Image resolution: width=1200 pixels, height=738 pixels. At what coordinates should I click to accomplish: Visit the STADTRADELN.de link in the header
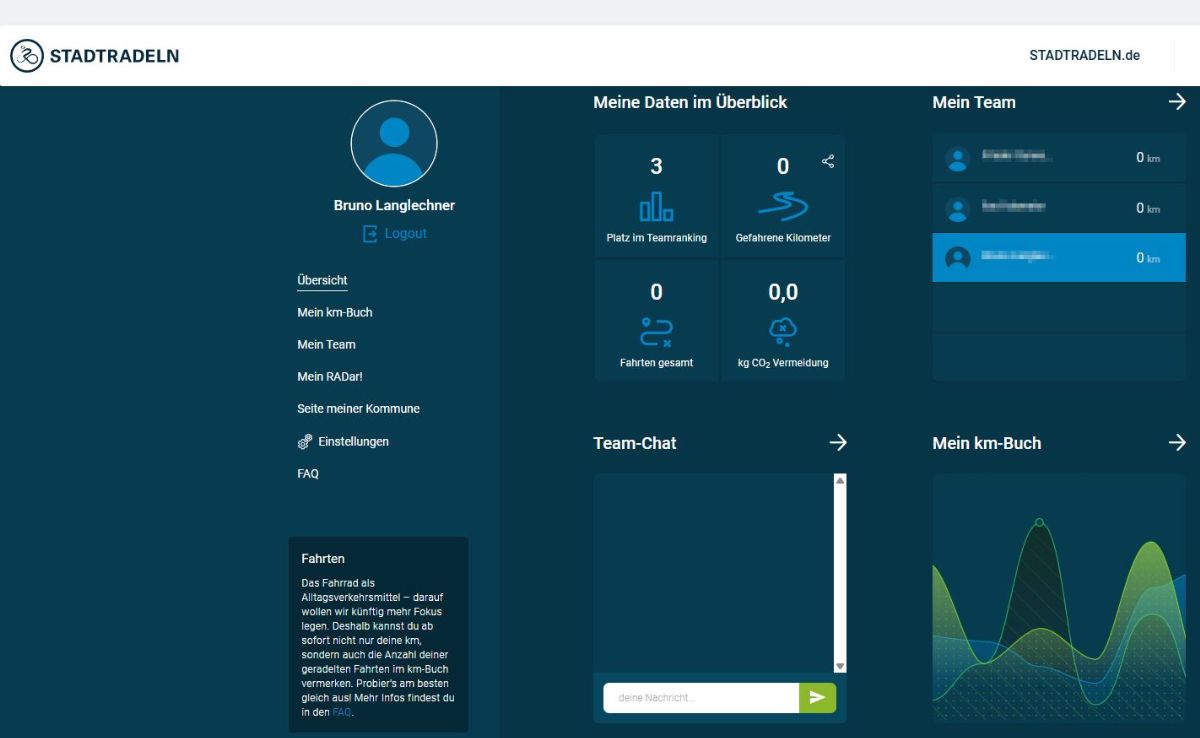(x=1085, y=56)
